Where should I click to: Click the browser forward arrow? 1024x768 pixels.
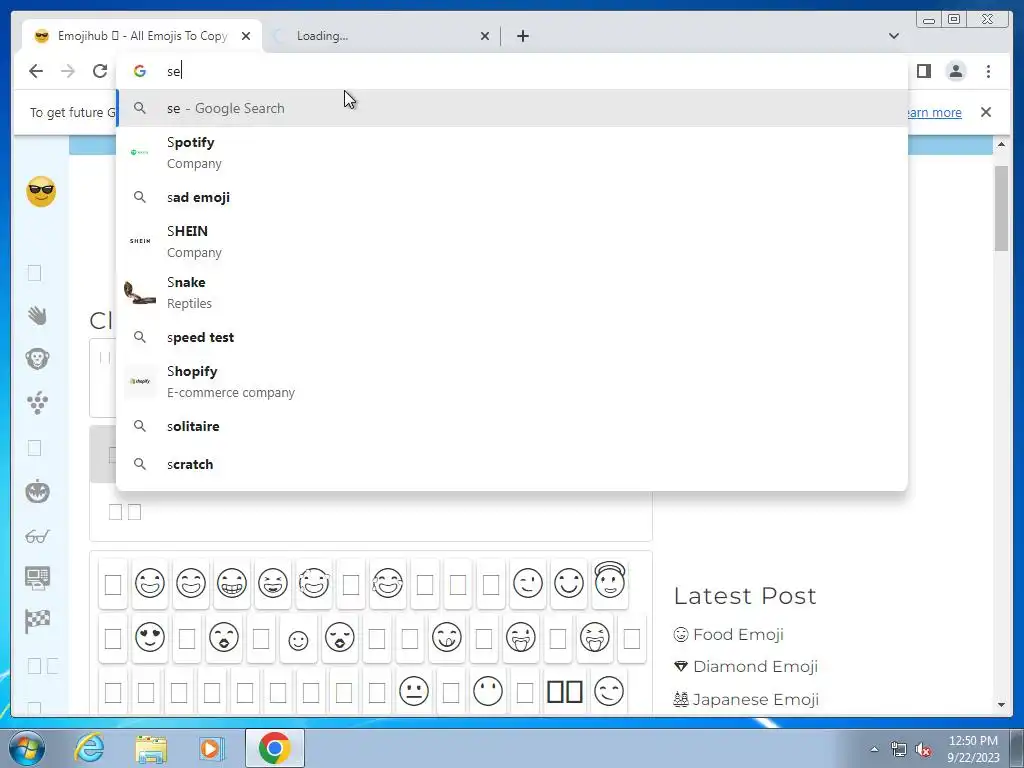point(68,71)
